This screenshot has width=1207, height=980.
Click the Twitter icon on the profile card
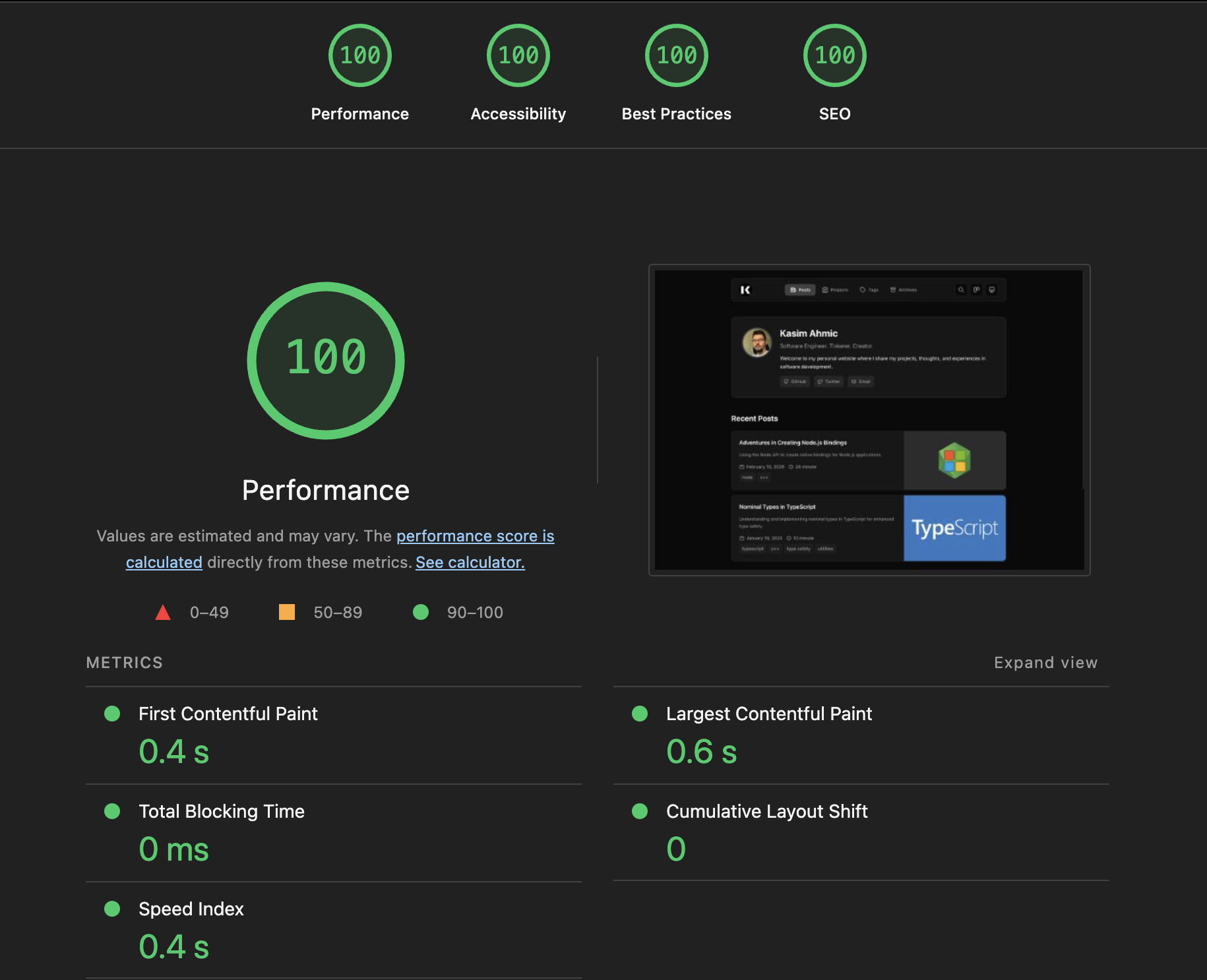coord(829,381)
